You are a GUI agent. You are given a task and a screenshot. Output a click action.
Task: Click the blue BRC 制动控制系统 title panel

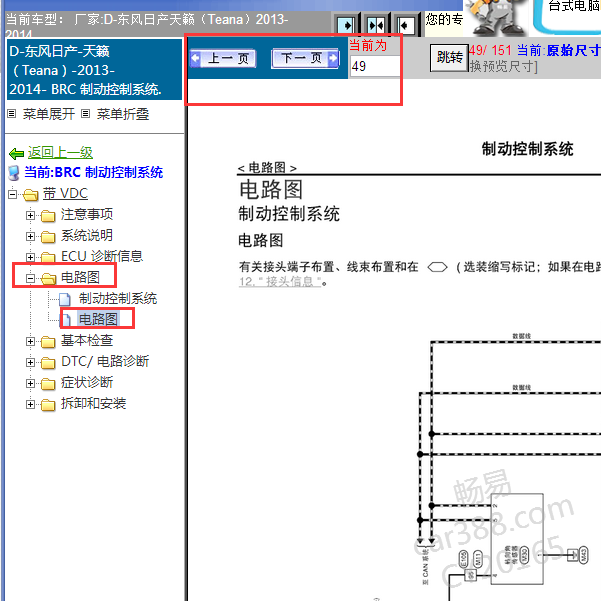click(94, 69)
